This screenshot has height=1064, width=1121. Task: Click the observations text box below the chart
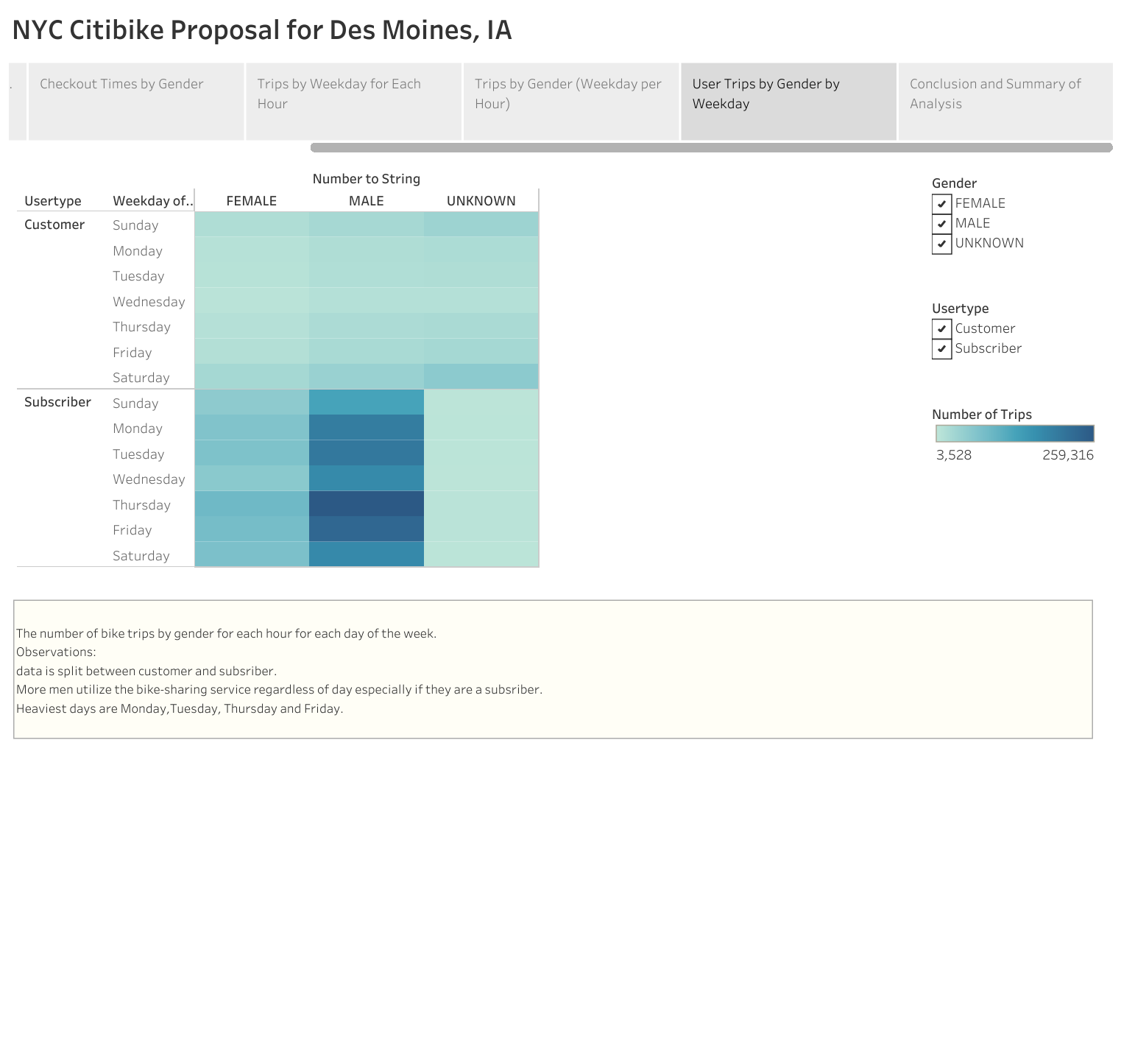[552, 670]
